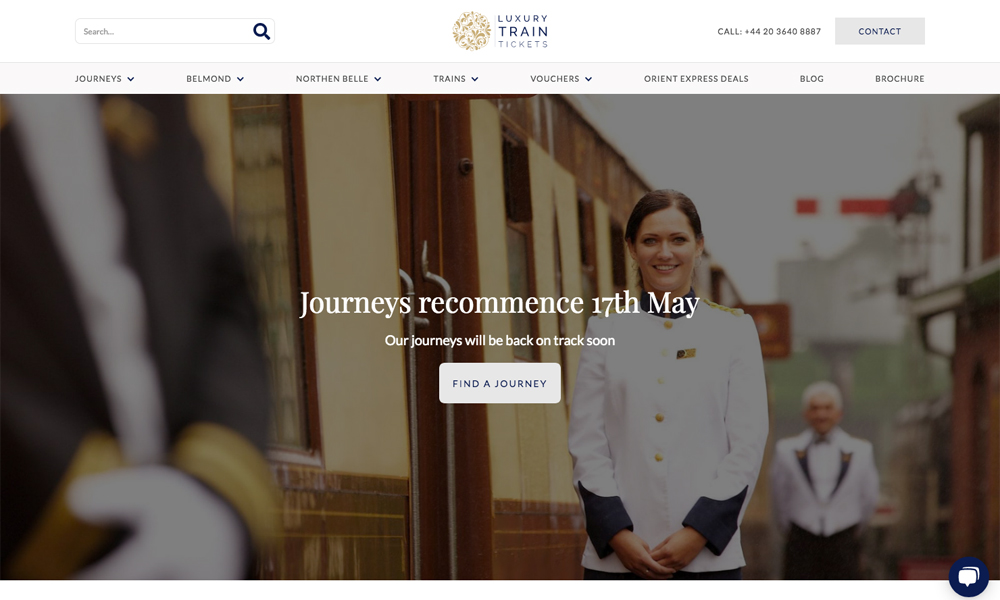Image resolution: width=1000 pixels, height=600 pixels.
Task: Click the Contact button
Action: click(879, 31)
